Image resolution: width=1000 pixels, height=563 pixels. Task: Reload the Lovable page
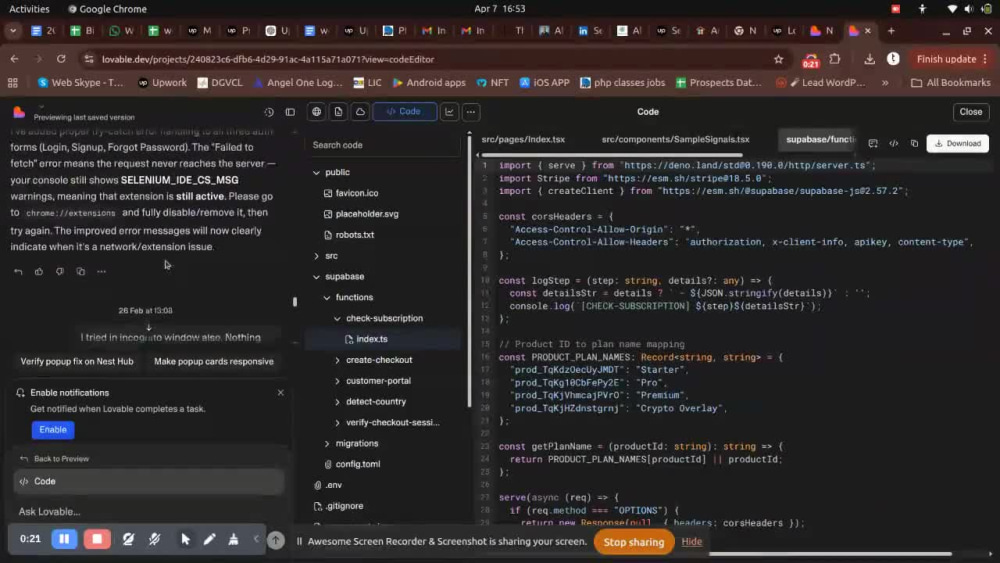pos(61,59)
